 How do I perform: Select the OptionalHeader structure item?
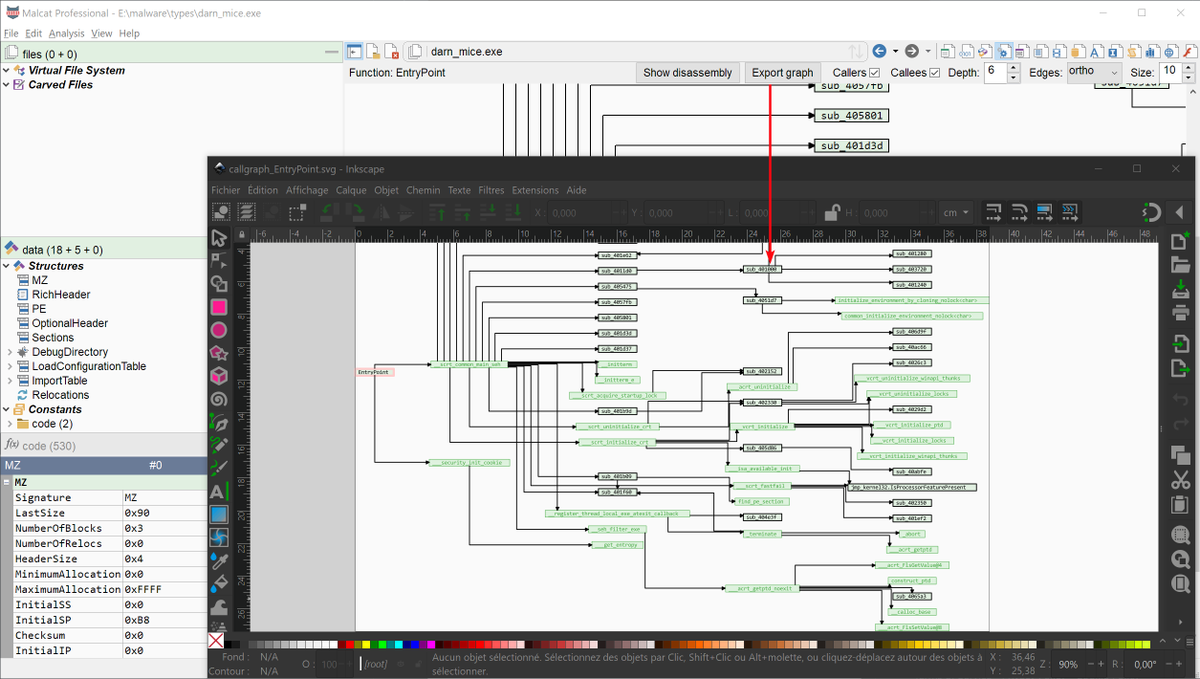70,323
